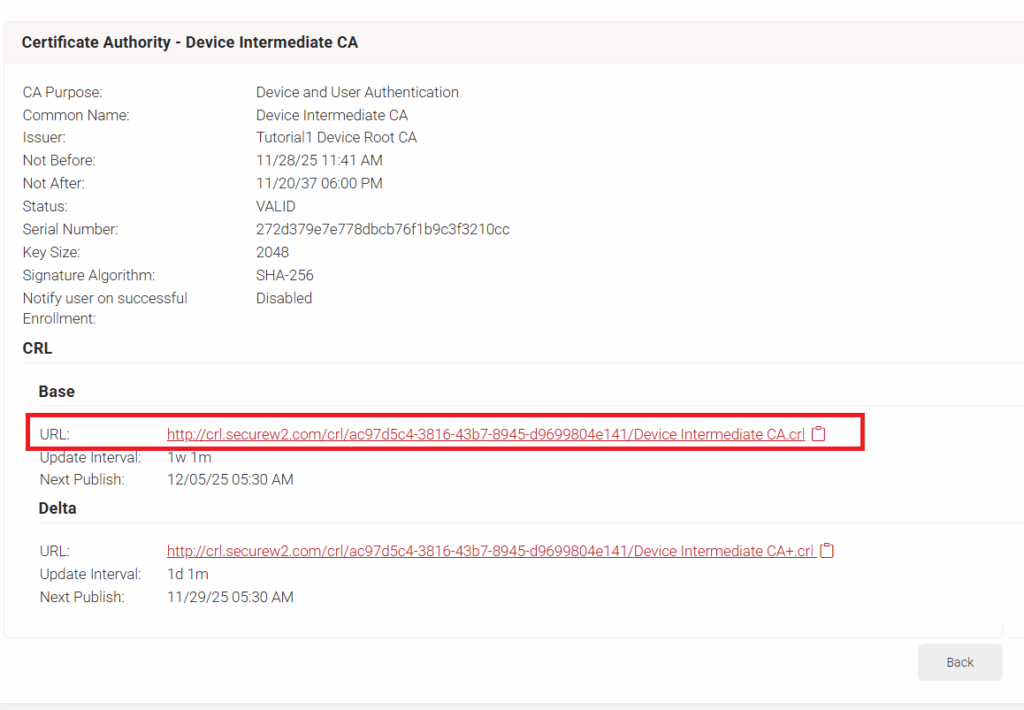Click the SHA-256 signature algorithm value
The height and width of the screenshot is (710, 1024).
[x=285, y=275]
